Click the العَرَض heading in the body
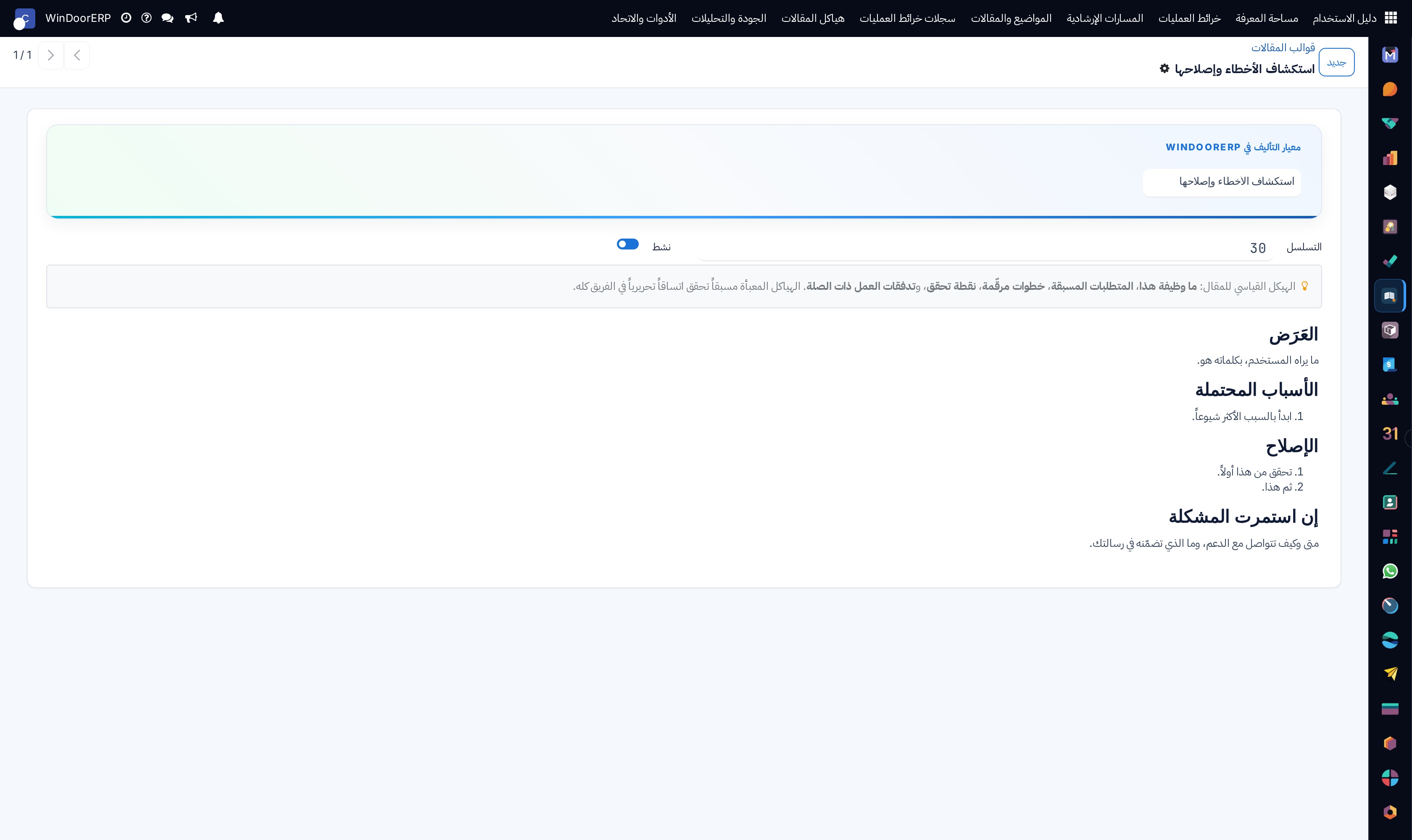 click(1293, 334)
